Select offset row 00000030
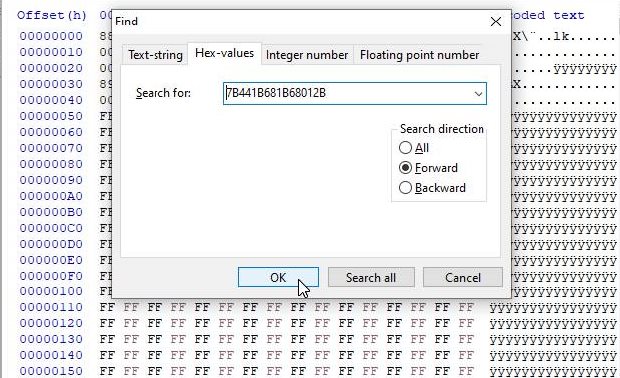The height and width of the screenshot is (378, 620). coord(51,84)
